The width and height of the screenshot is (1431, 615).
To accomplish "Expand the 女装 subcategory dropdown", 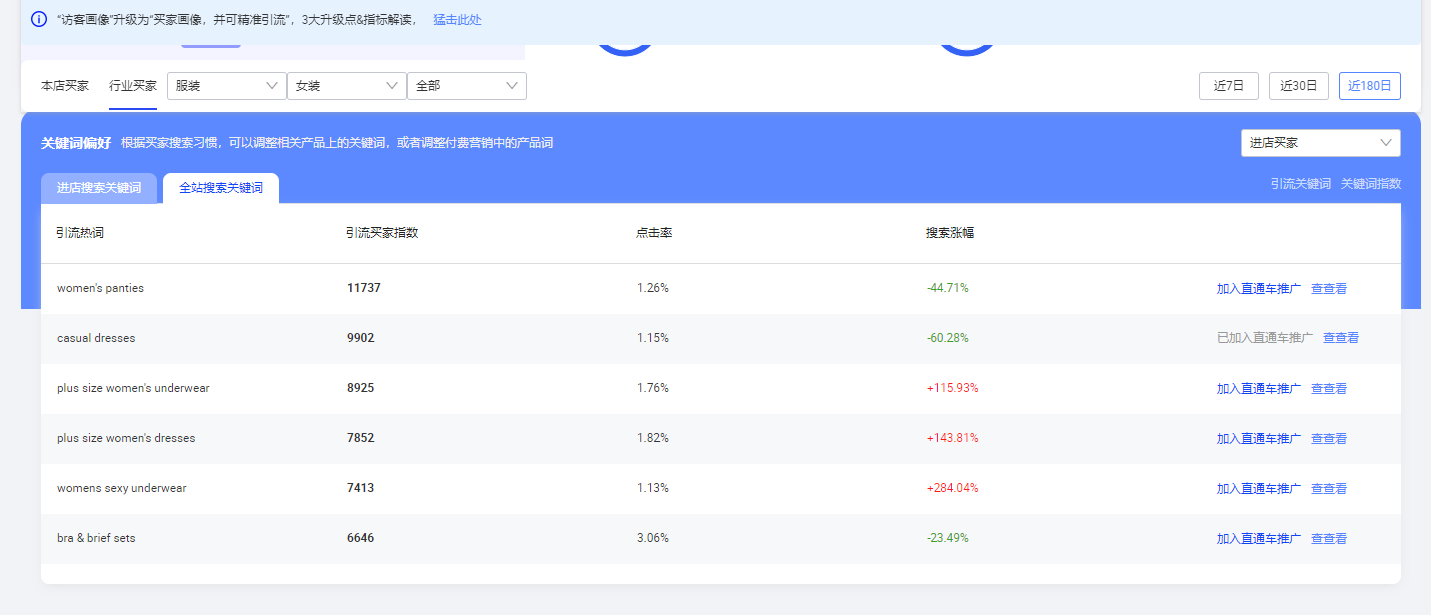I will tap(346, 86).
